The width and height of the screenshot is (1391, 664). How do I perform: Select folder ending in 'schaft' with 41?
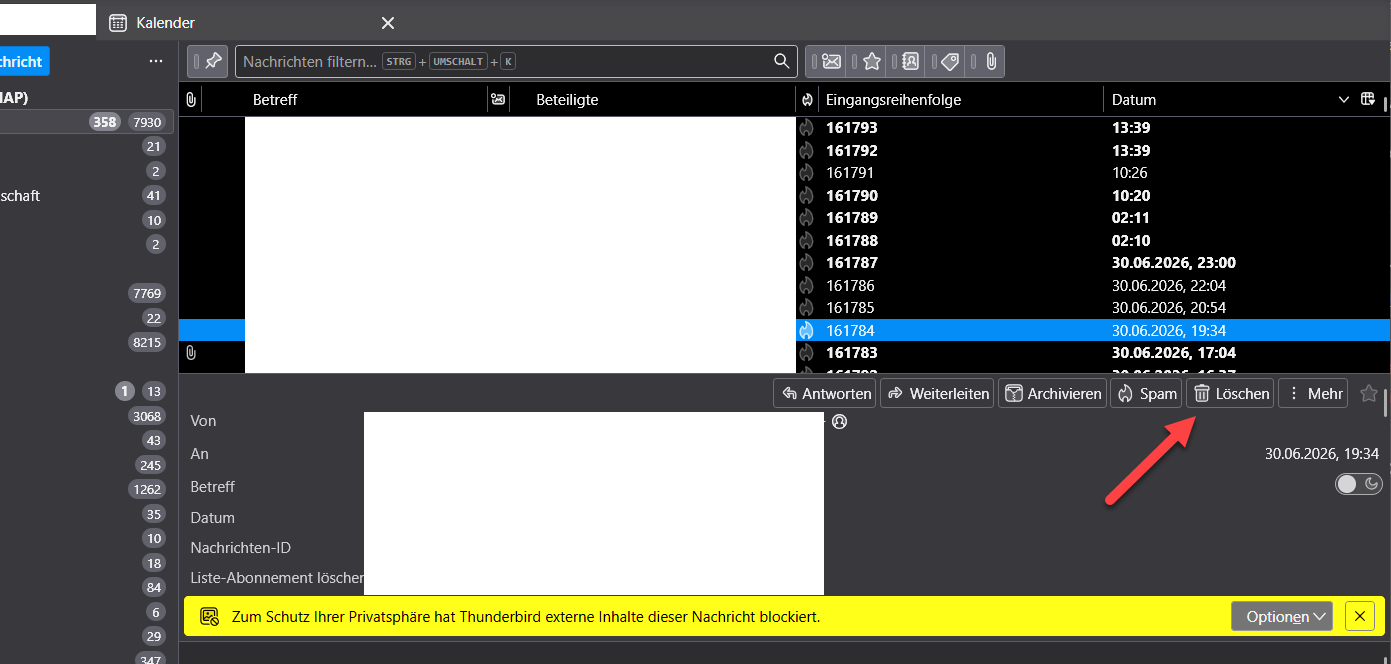coord(87,196)
